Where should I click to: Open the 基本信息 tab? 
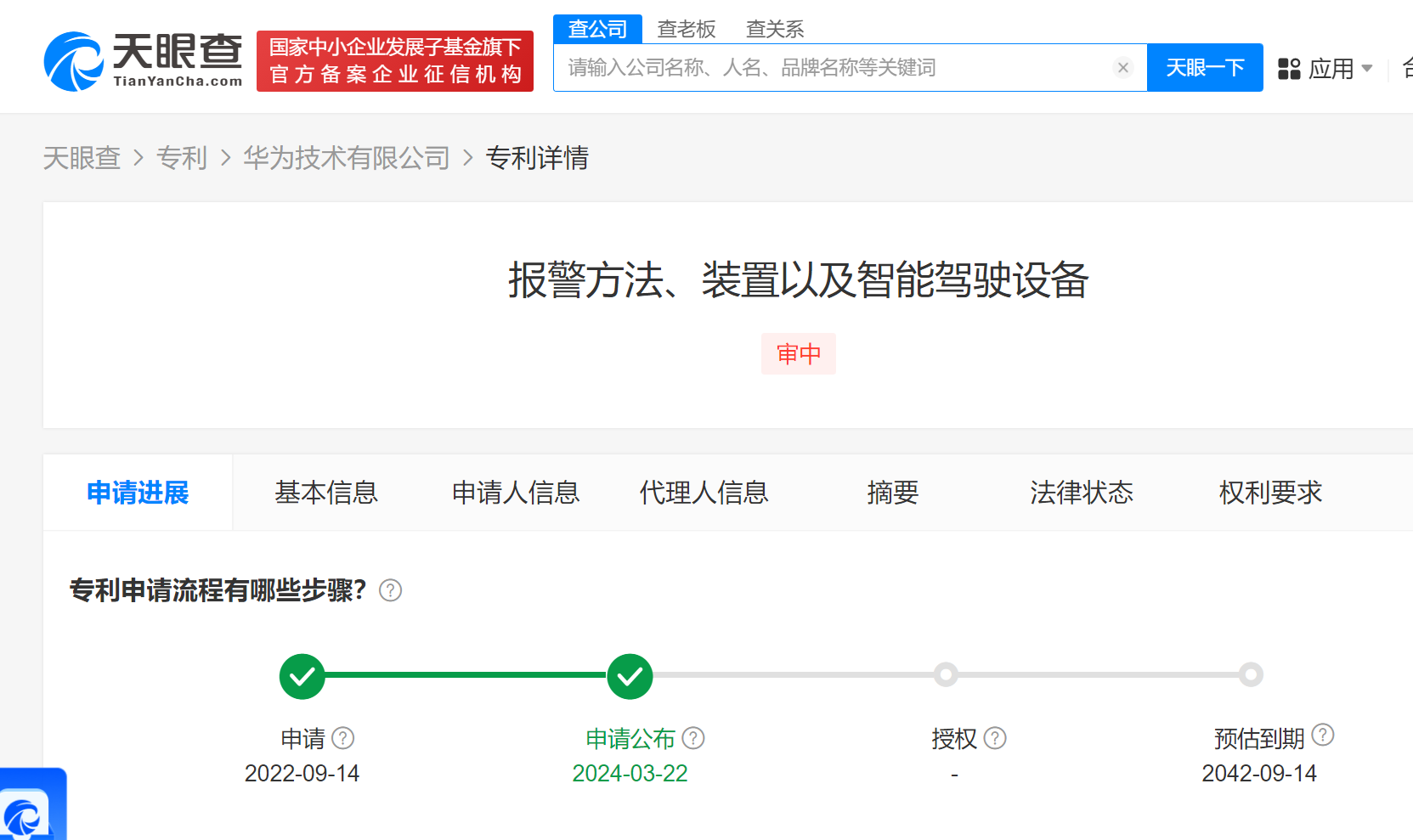[326, 493]
